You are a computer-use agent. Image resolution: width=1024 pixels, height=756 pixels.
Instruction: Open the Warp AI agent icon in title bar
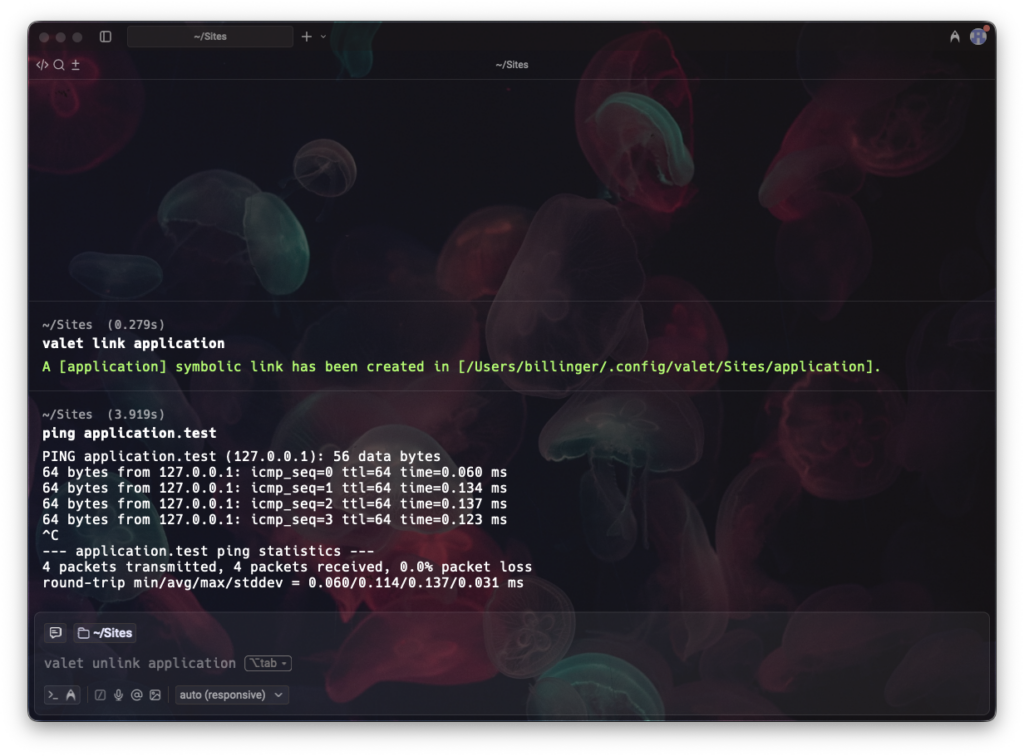(x=955, y=37)
